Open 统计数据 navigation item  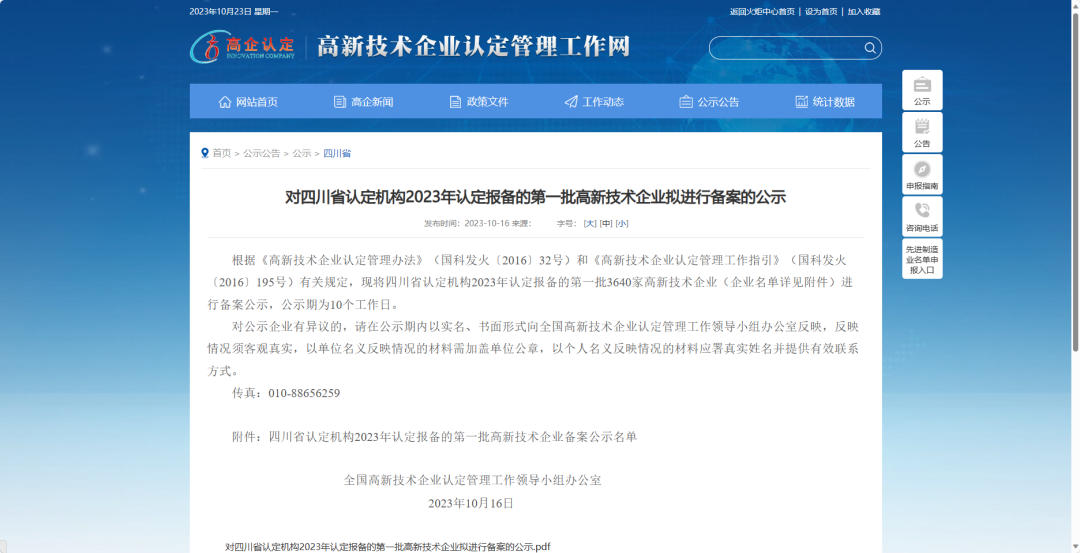(x=825, y=102)
